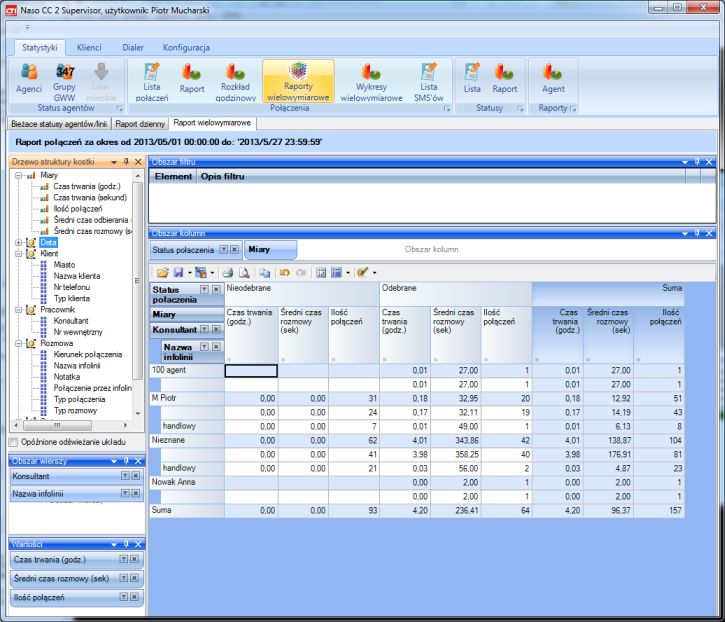
Task: Open the Agent reports icon
Action: [553, 79]
